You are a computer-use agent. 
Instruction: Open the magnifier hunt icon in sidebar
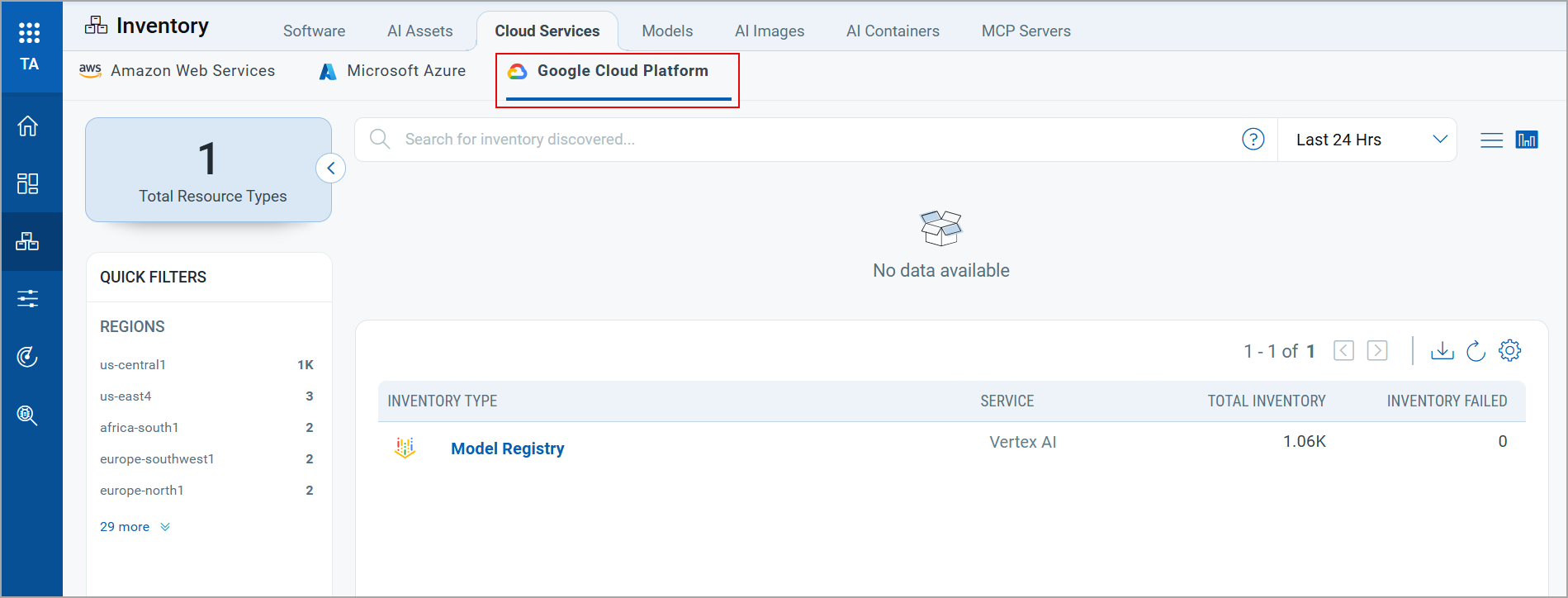28,415
